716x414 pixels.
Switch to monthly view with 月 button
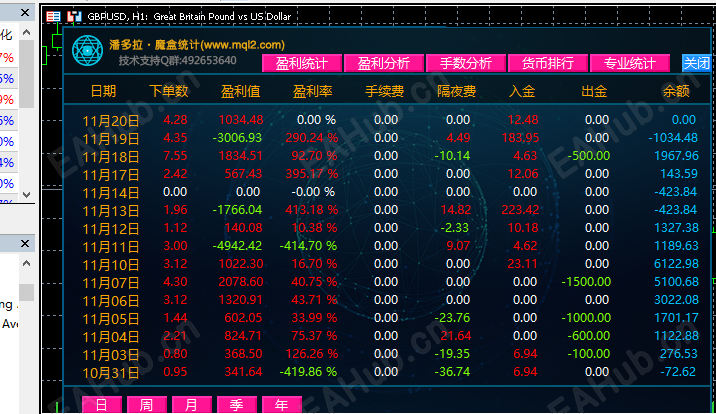[x=192, y=405]
